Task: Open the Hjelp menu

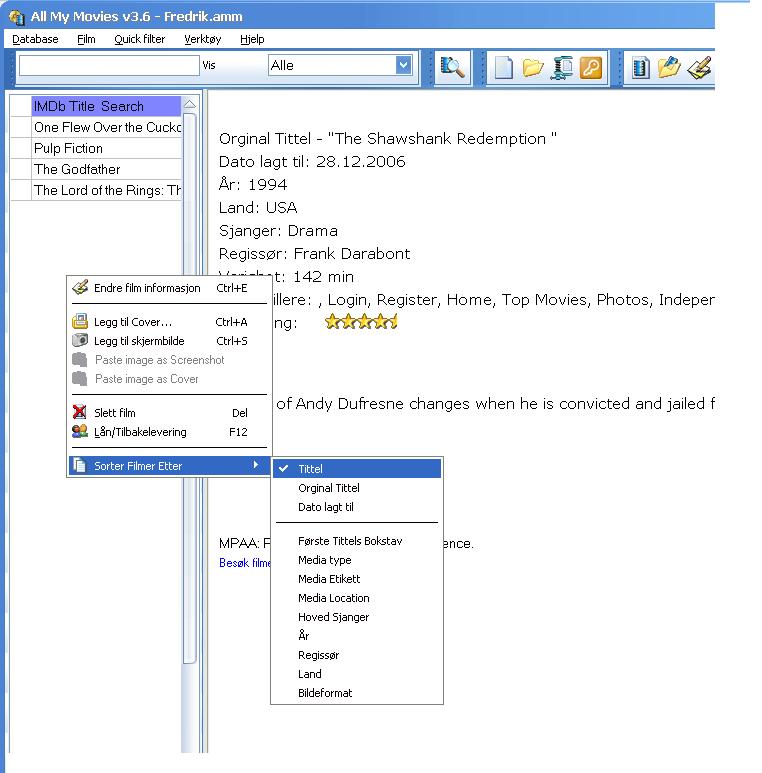Action: pos(252,39)
